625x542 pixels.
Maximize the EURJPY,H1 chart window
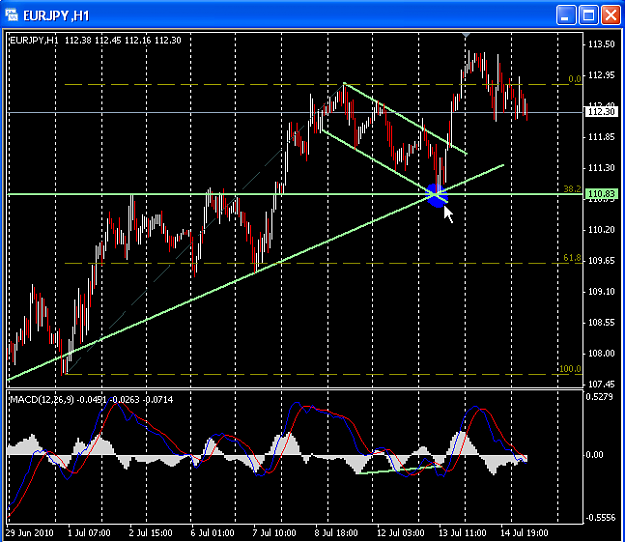point(588,15)
